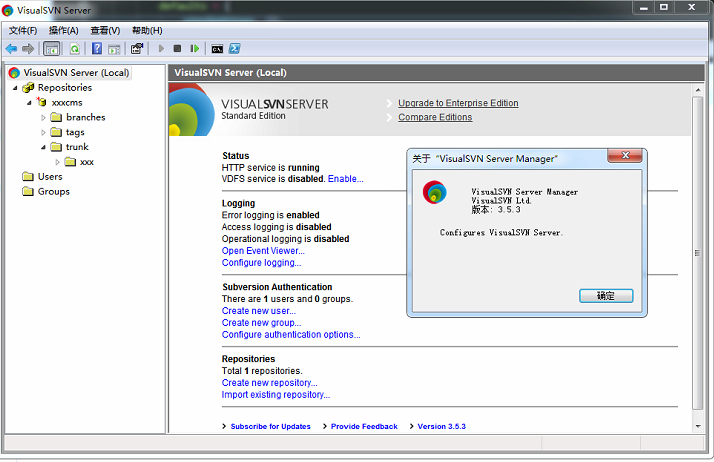Viewport: 714px width, 462px height.
Task: Open the 文件(F) menu
Action: (x=23, y=30)
